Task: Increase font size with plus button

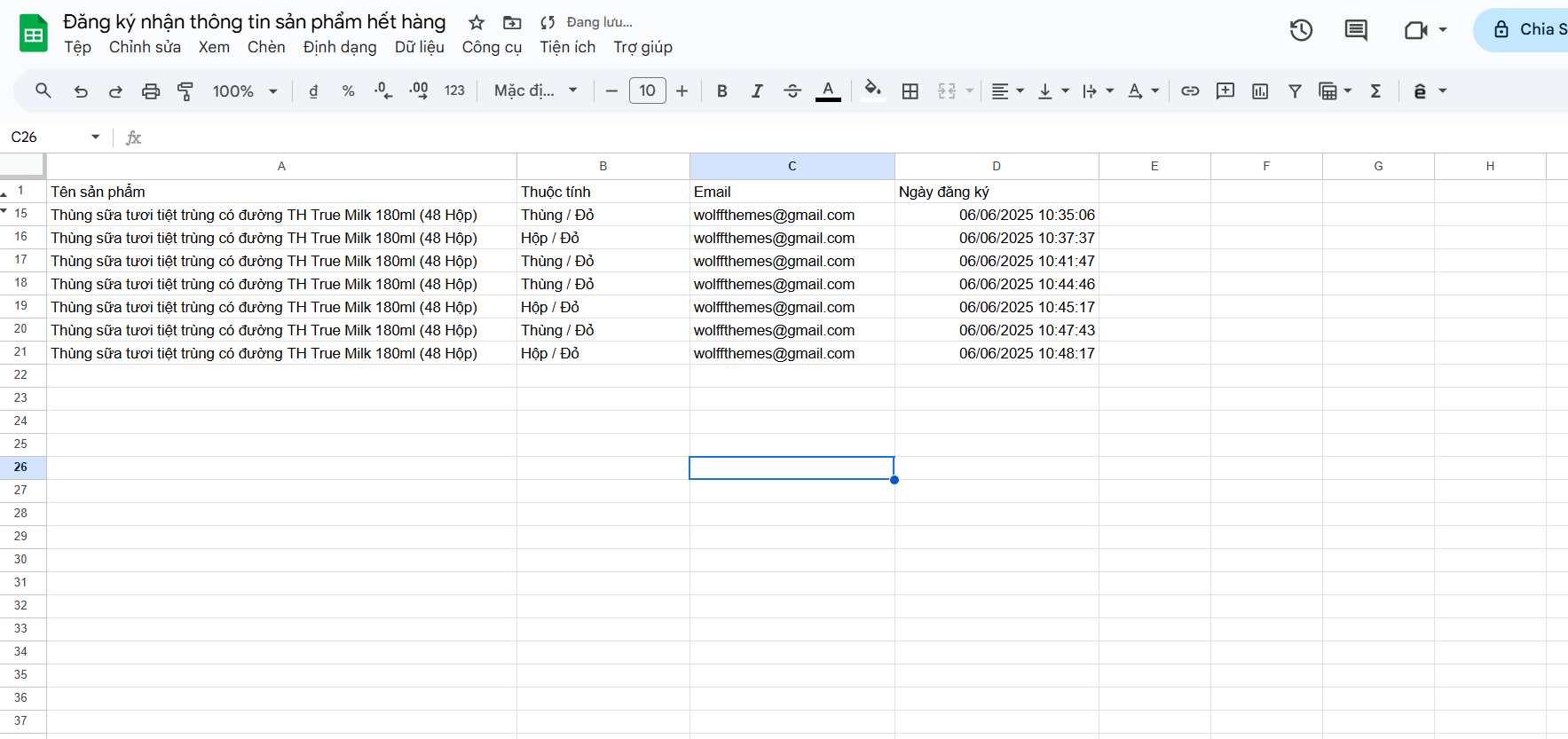Action: [x=682, y=90]
